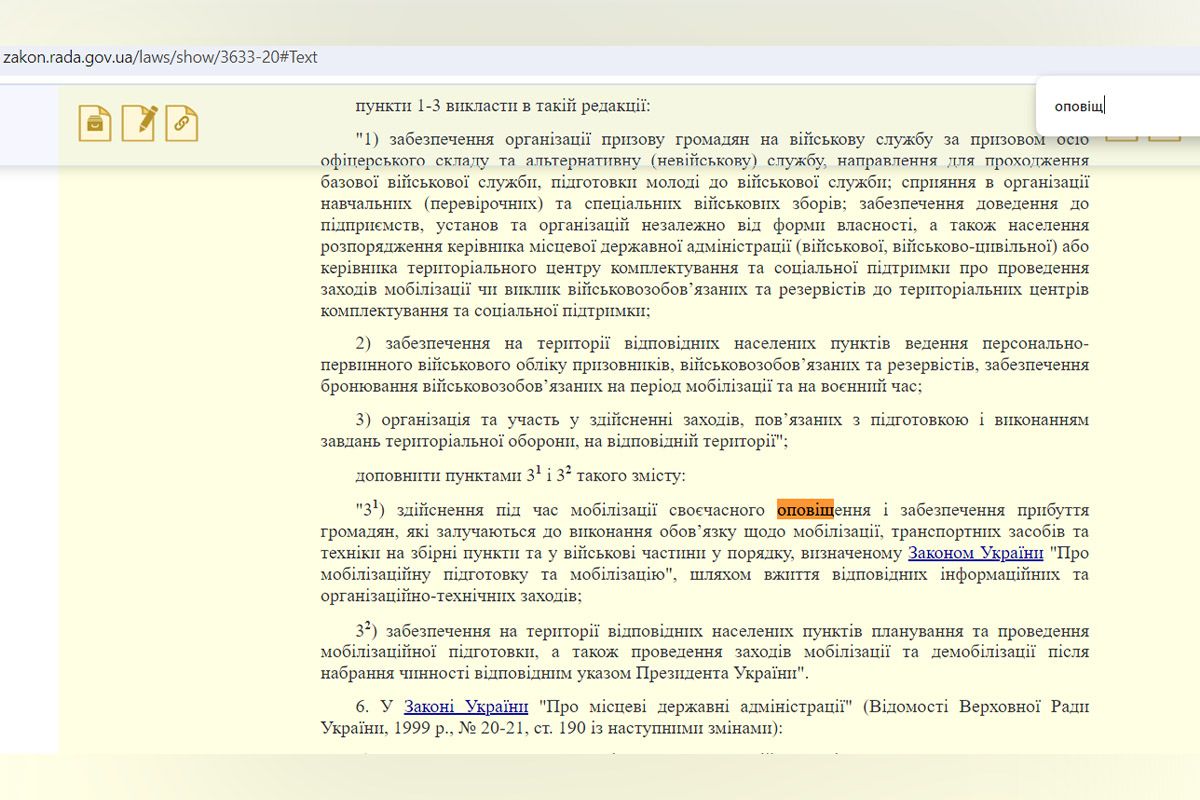
Task: Click the phrase "організаційно-технічних заходів"
Action: (449, 596)
